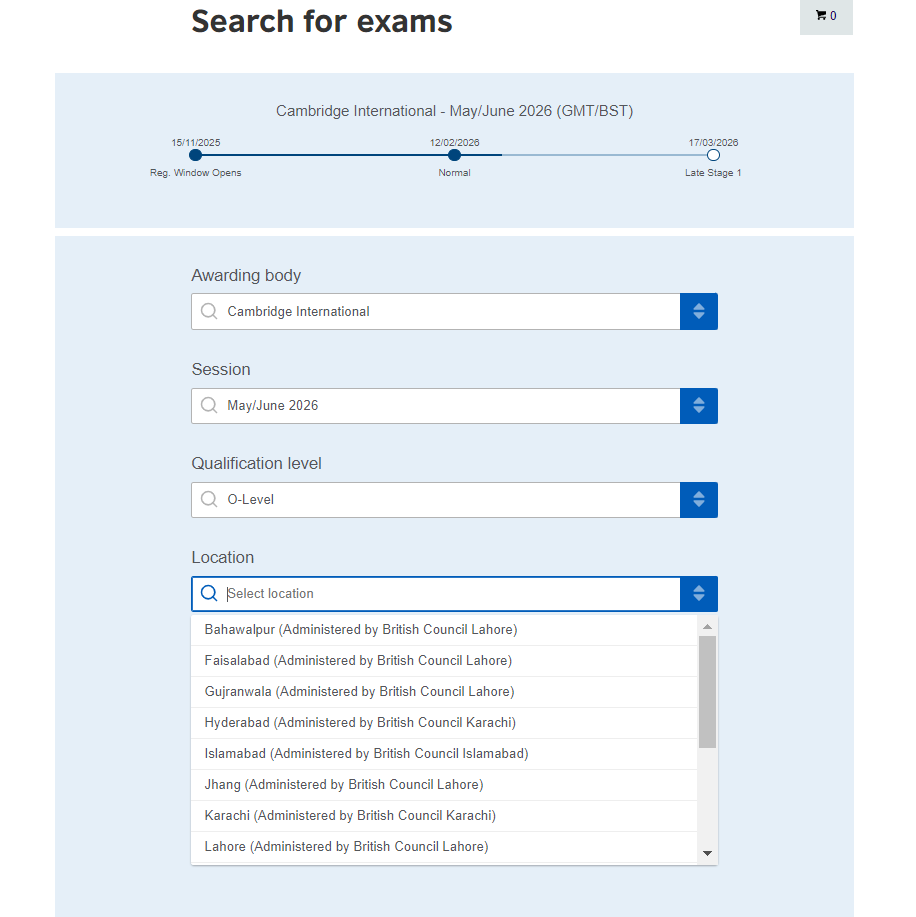Screen dimensions: 916x917
Task: Click the search icon in Location field
Action: pyautogui.click(x=209, y=593)
